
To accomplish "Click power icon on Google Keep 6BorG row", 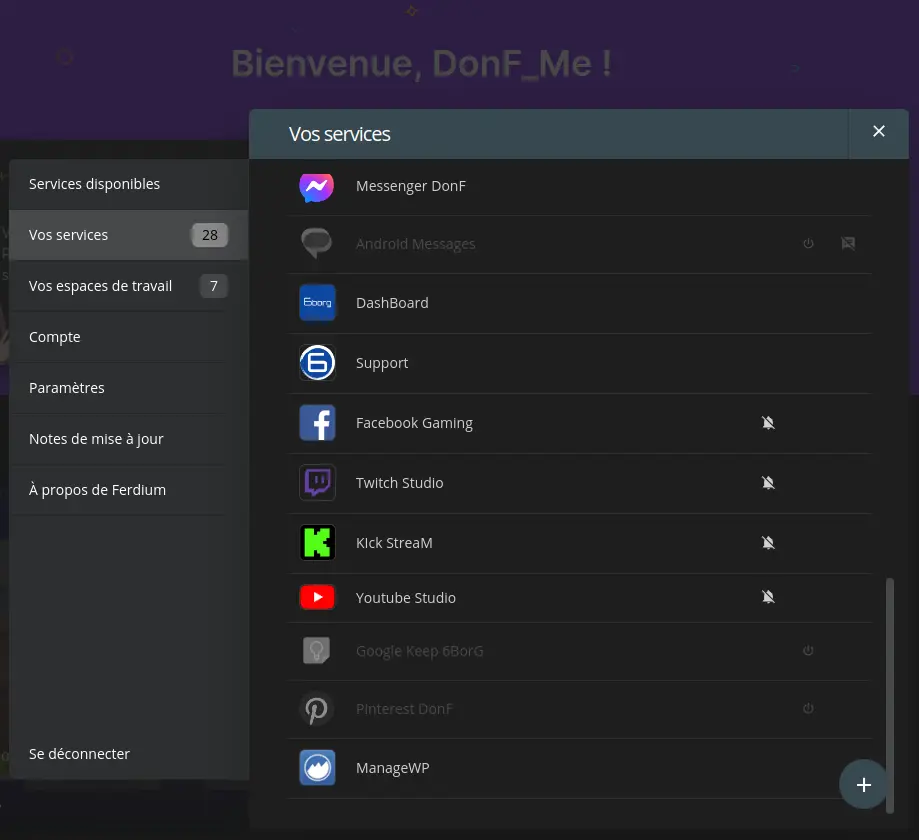I will click(808, 651).
